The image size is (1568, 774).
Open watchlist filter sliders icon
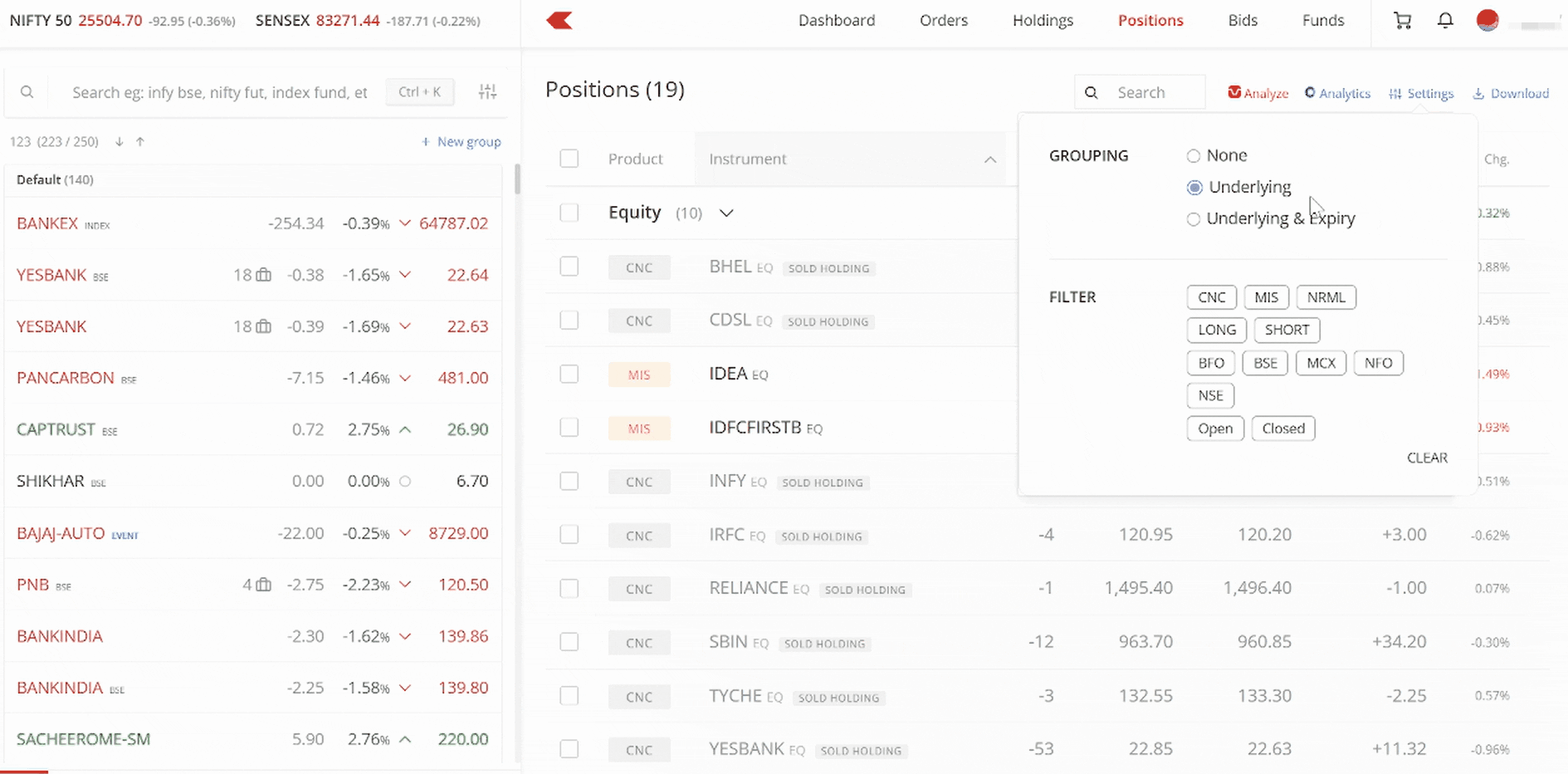tap(487, 92)
